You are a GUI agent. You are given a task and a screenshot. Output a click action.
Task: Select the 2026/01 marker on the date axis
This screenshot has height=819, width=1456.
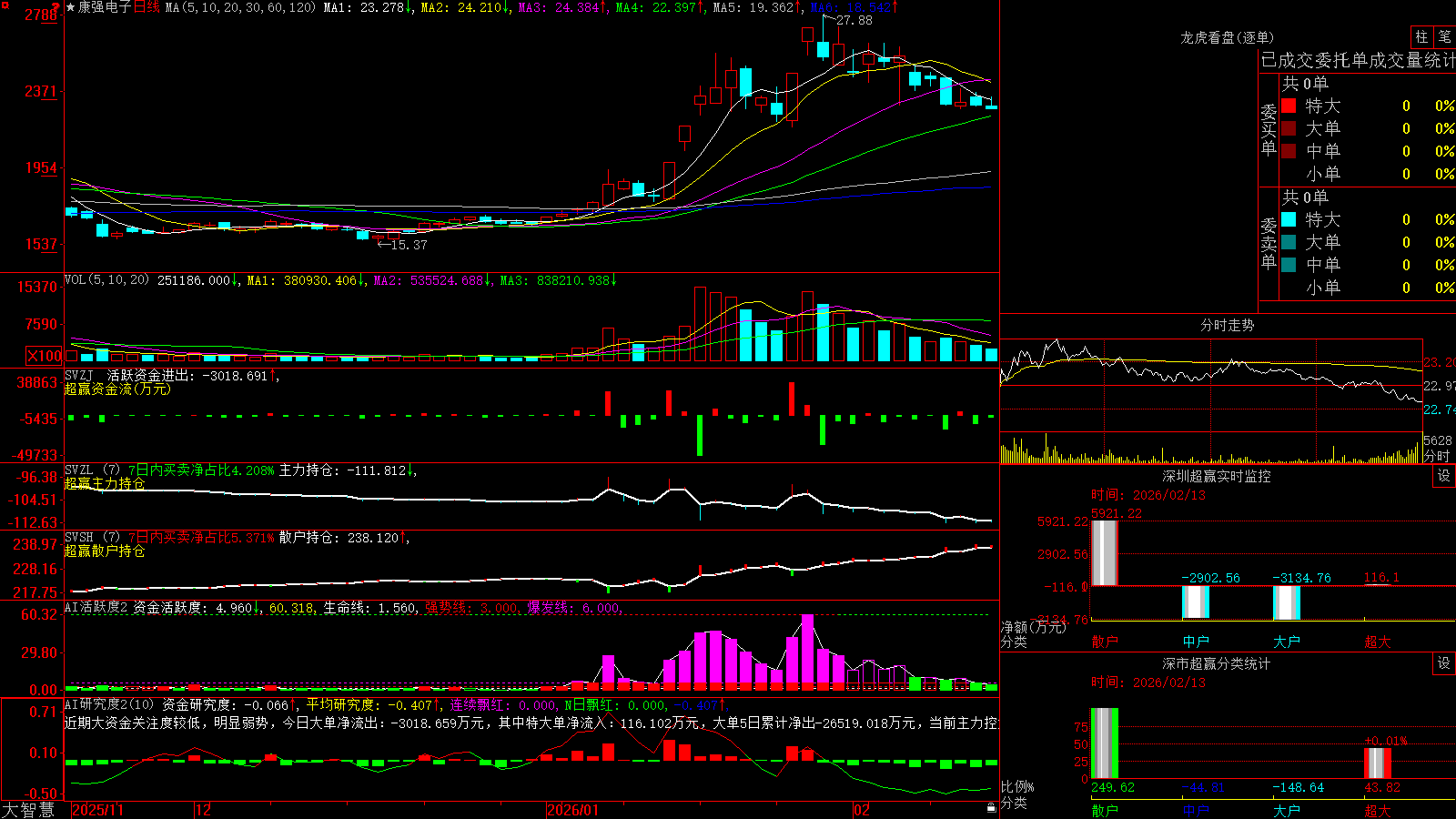click(573, 810)
